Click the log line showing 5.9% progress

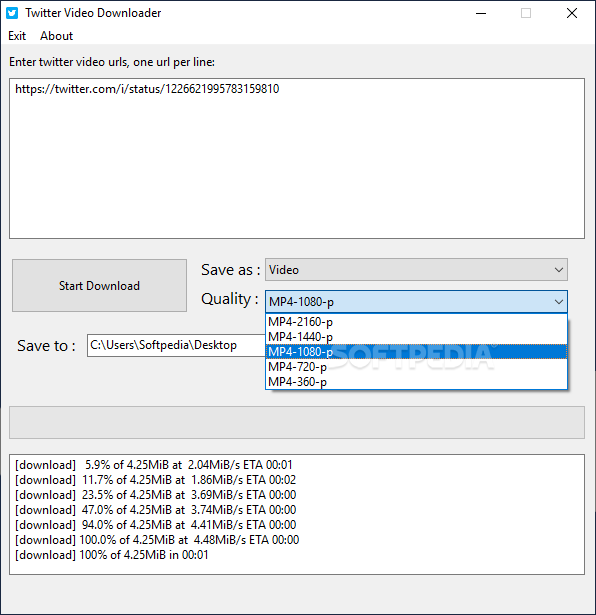pos(154,465)
